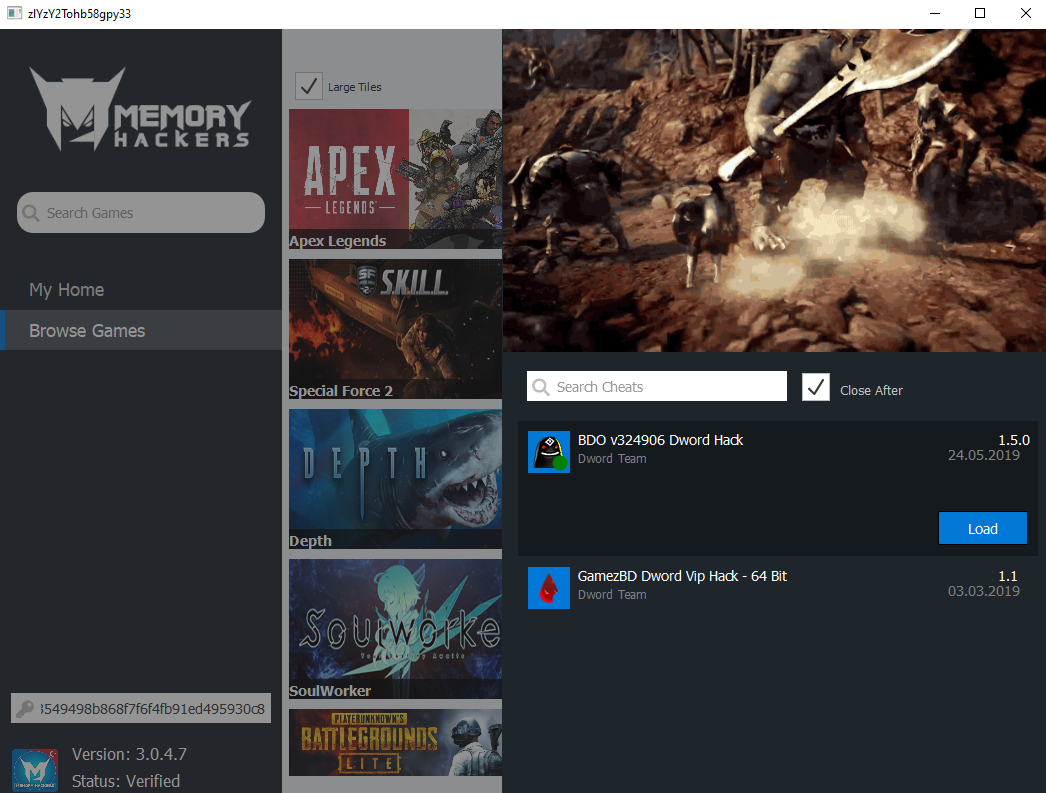Focus the Search Games field
Screen dimensions: 1046x793
click(x=141, y=213)
